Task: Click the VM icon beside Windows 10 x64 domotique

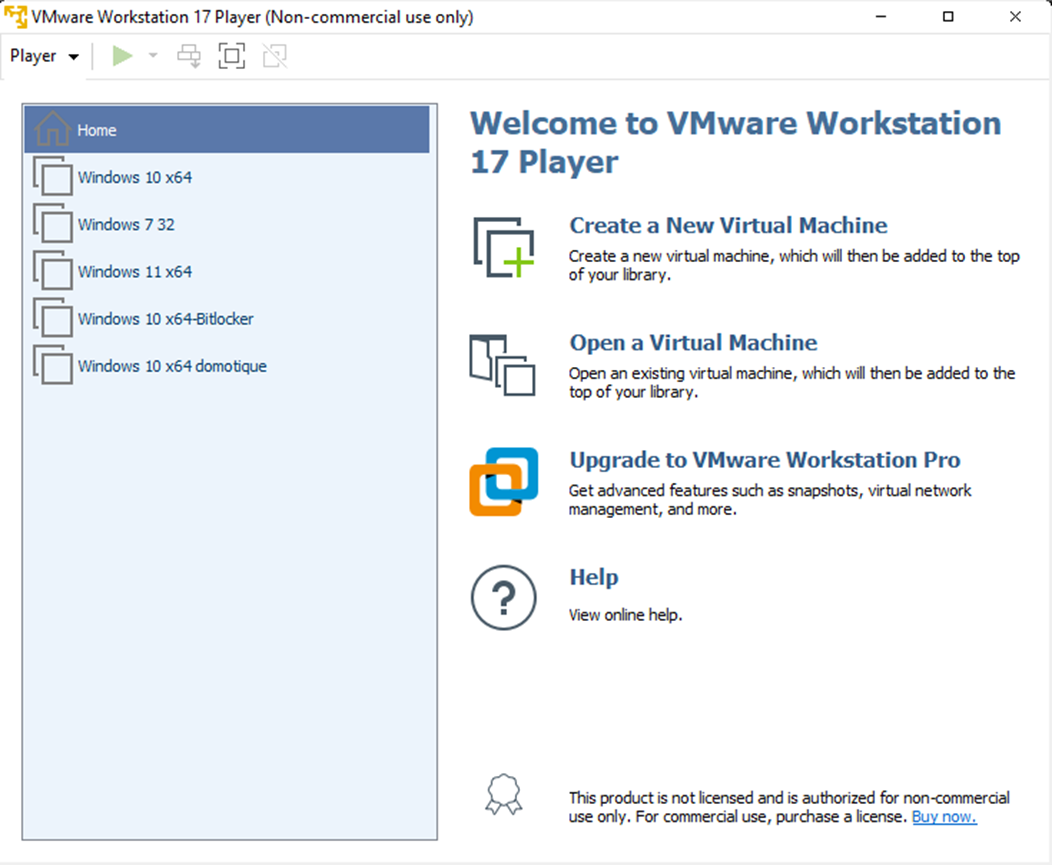Action: [x=52, y=365]
